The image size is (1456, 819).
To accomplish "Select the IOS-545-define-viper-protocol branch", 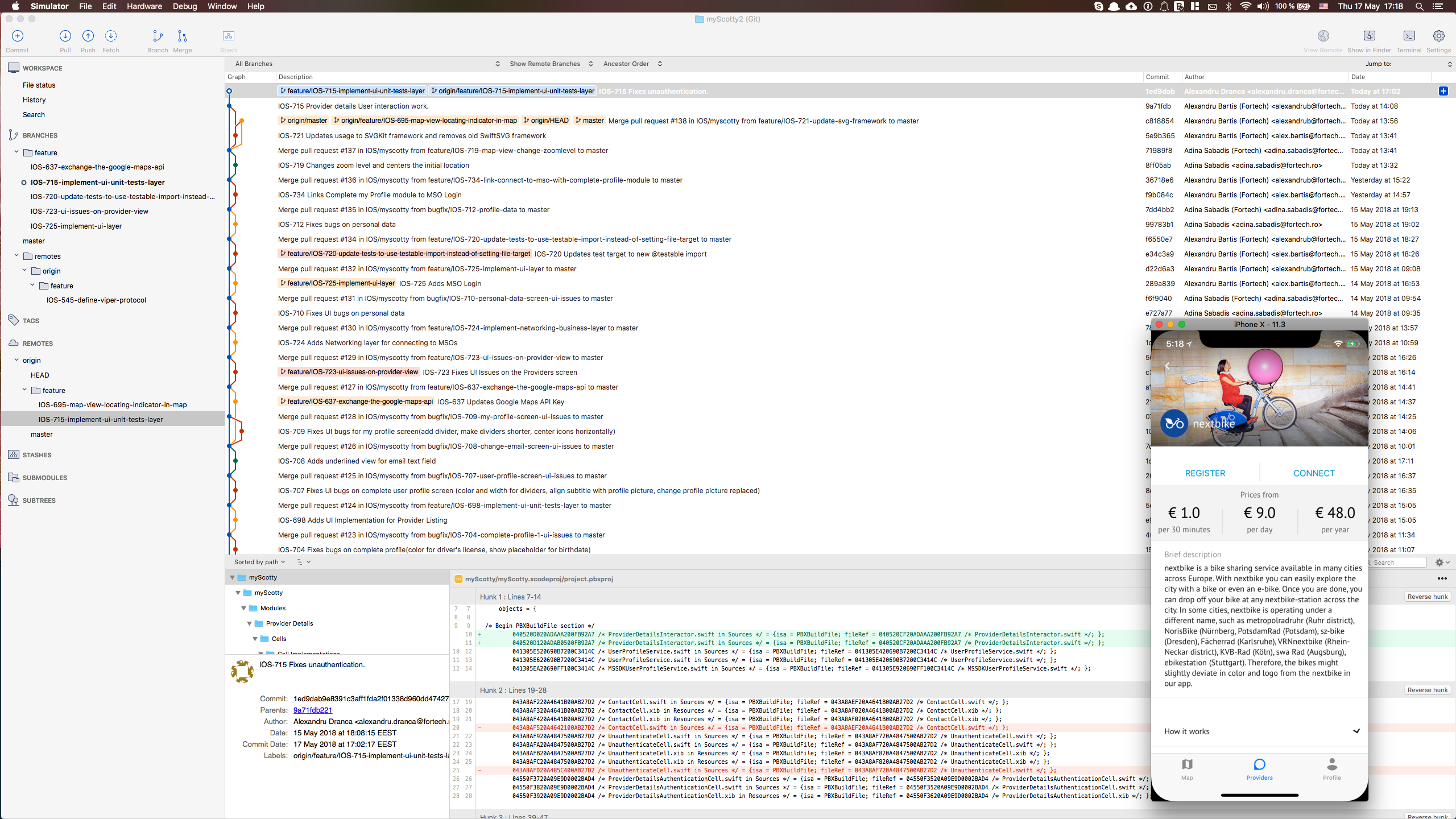I will click(96, 300).
